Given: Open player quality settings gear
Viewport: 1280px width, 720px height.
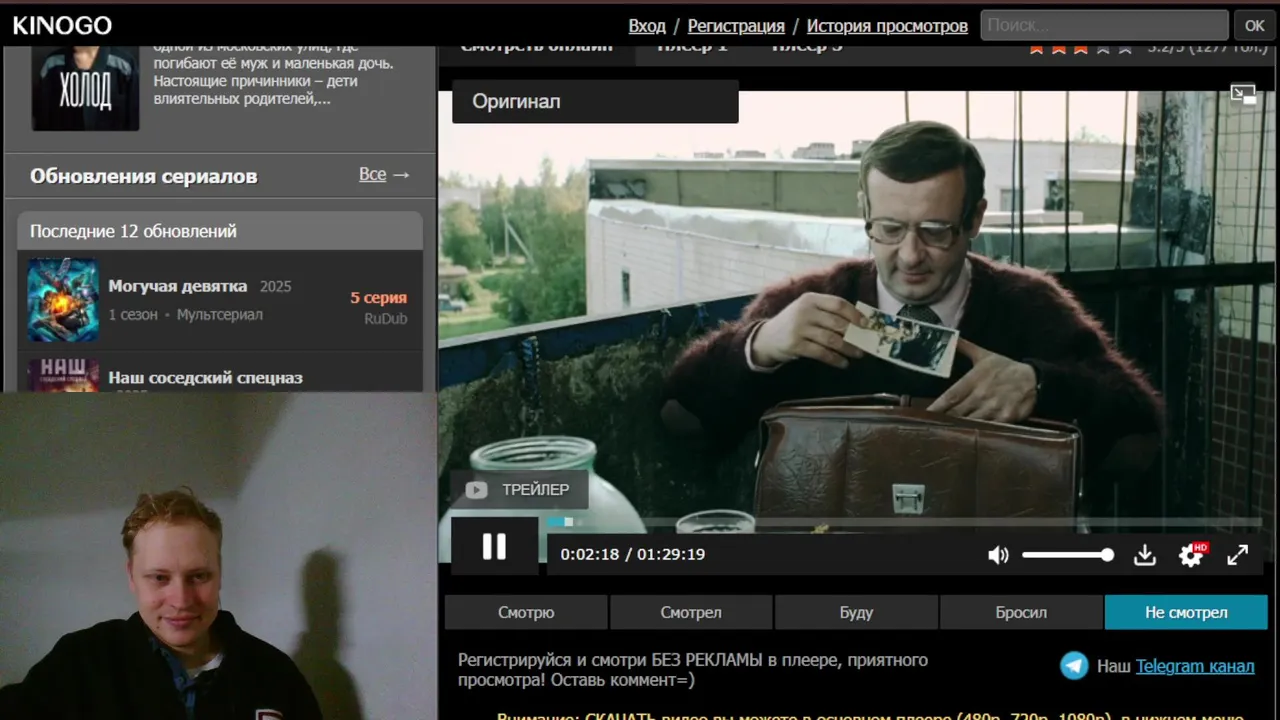Looking at the screenshot, I should click(x=1191, y=555).
